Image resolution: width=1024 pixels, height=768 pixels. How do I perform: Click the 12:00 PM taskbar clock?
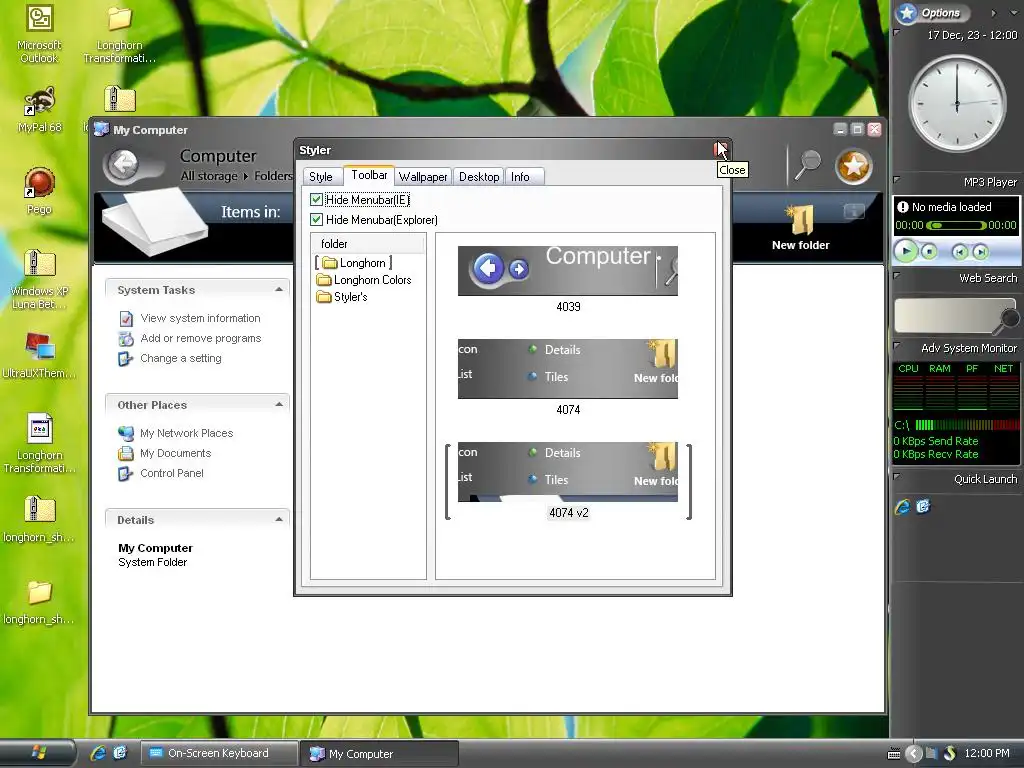[x=986, y=753]
